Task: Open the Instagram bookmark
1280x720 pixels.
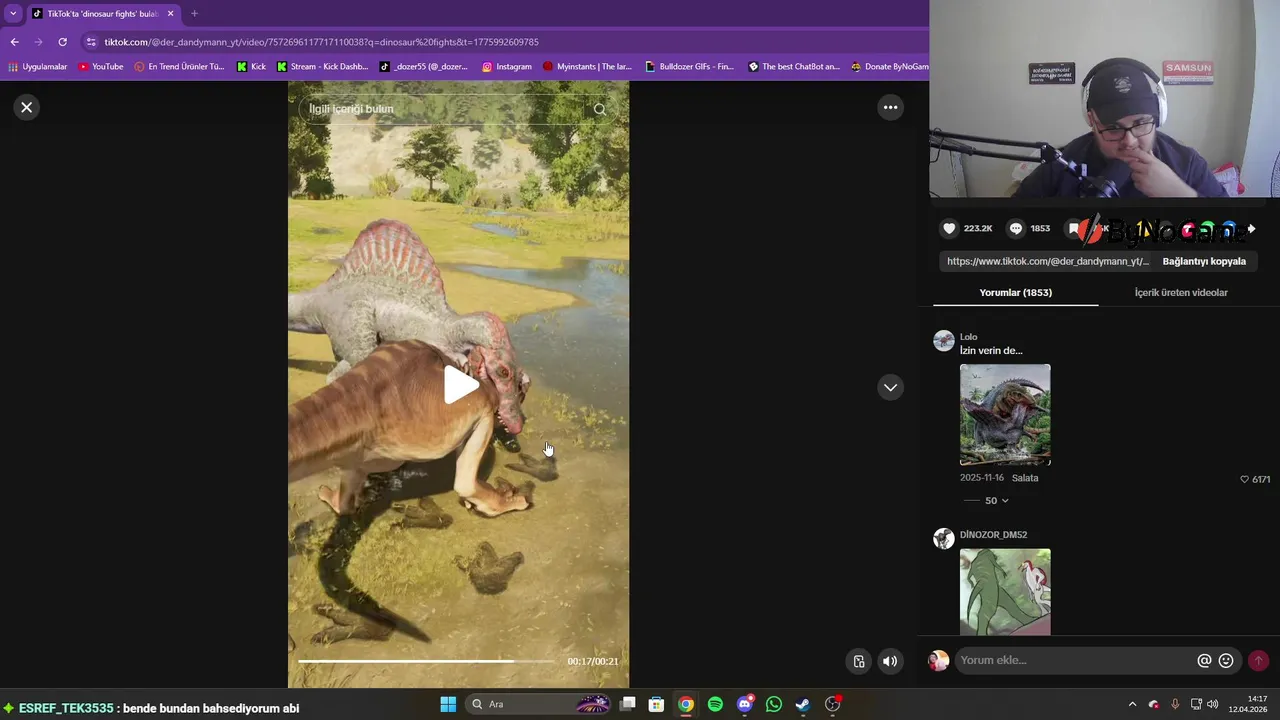Action: 506,67
